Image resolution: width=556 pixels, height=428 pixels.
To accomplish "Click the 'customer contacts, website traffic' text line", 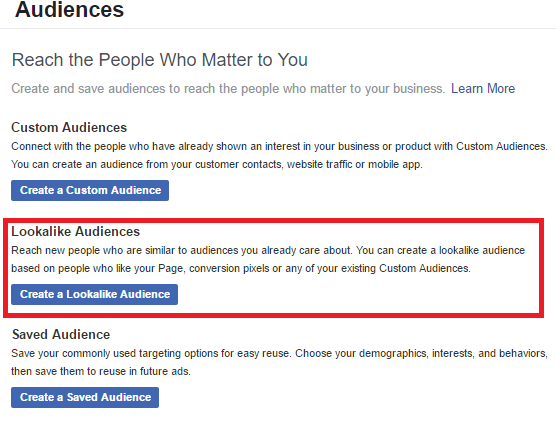I will pos(217,165).
